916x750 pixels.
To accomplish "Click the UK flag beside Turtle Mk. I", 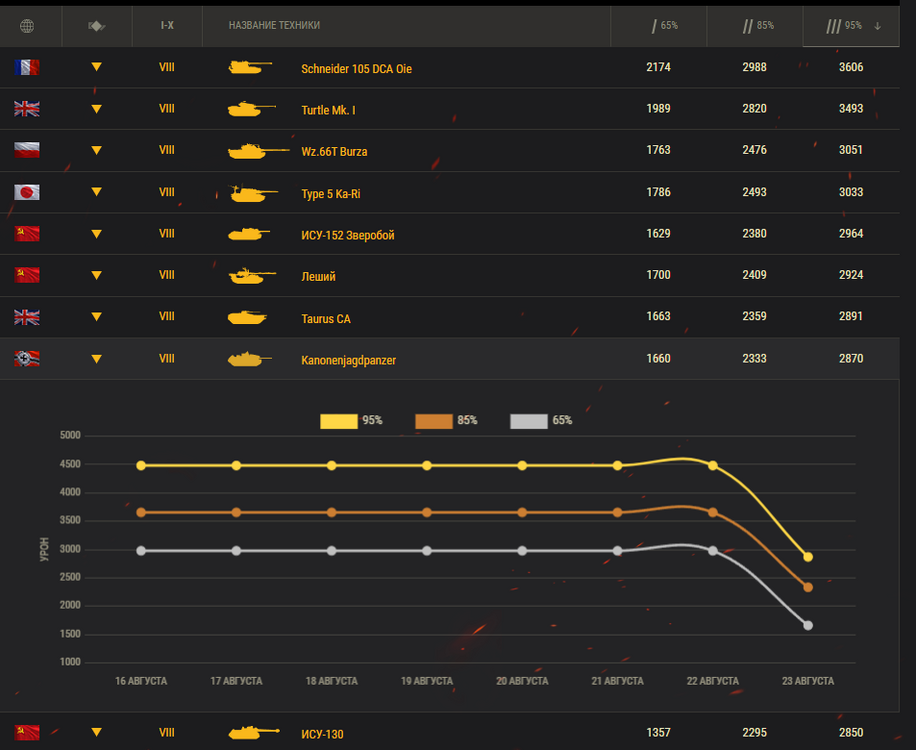I will (x=27, y=109).
